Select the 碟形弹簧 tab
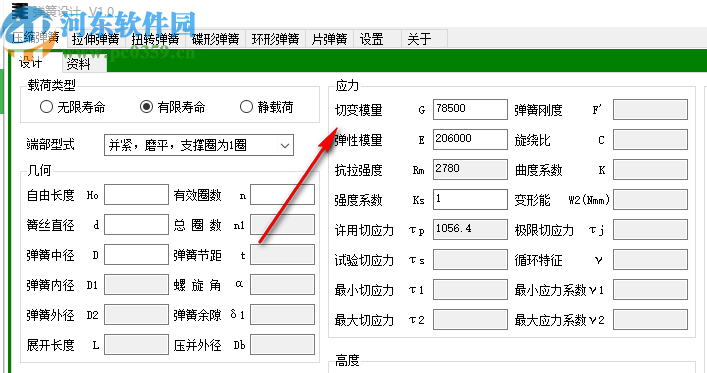The image size is (707, 373). click(216, 39)
